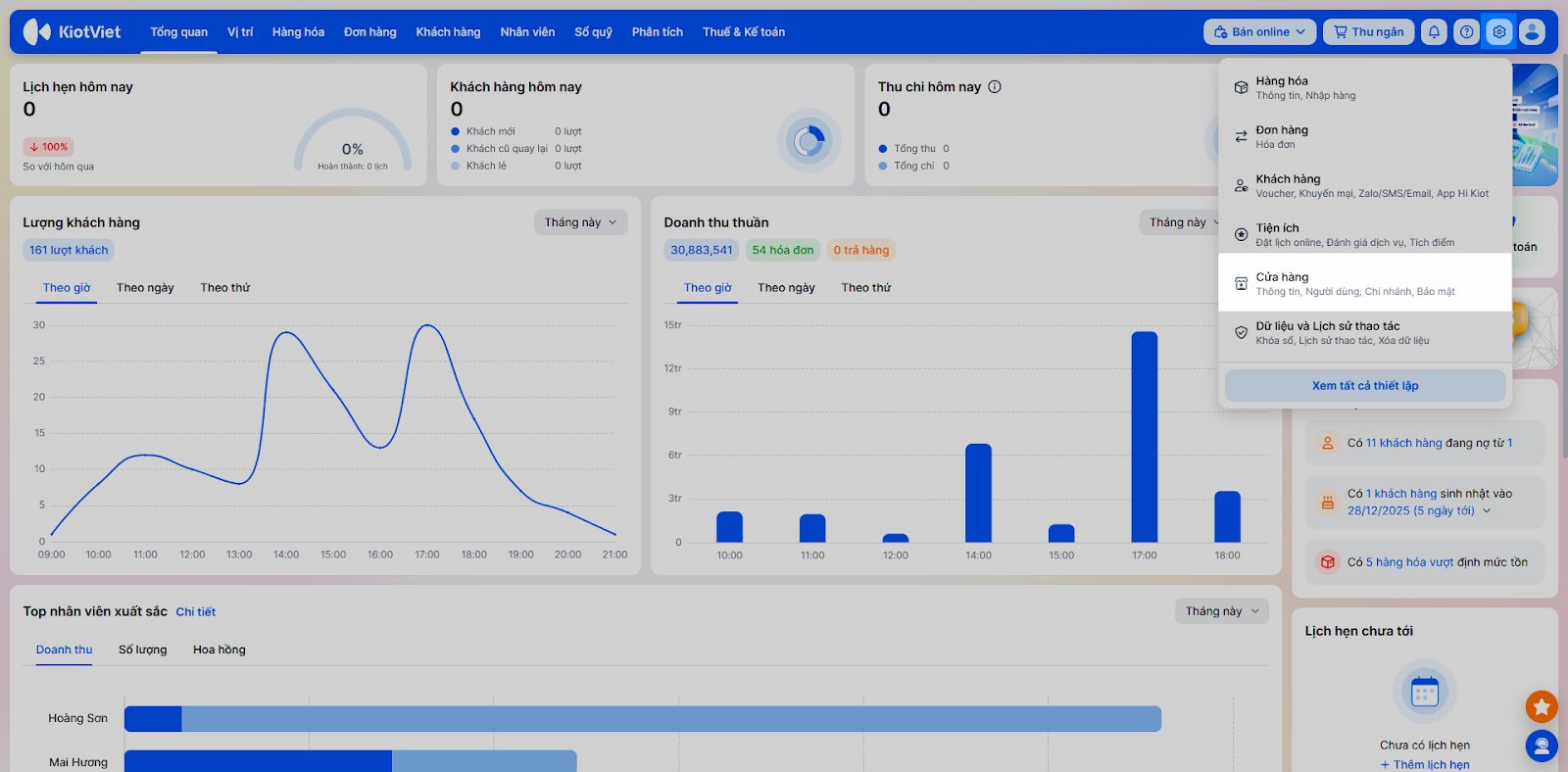Click the 100% decrease badge
The height and width of the screenshot is (772, 1568).
(49, 147)
